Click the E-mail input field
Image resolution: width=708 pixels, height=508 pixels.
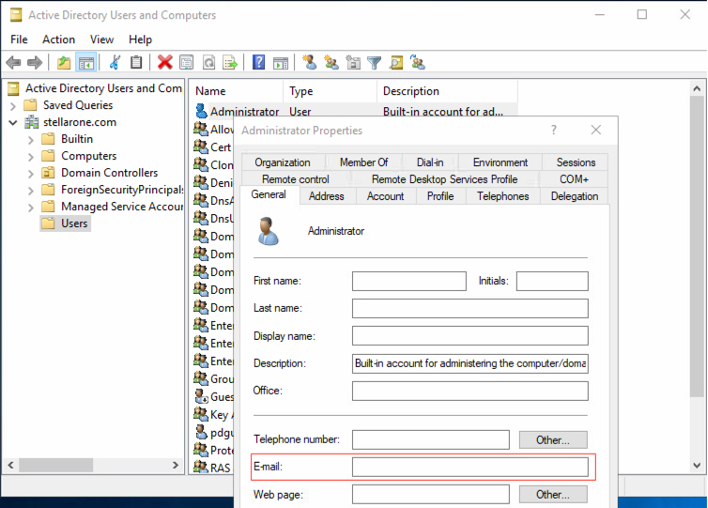470,467
